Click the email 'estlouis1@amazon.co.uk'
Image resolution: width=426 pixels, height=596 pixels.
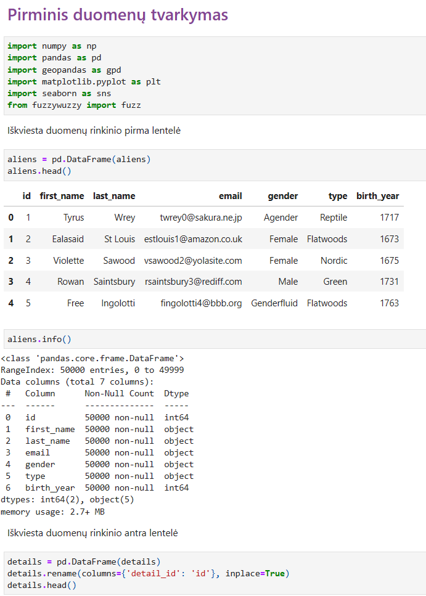(x=193, y=239)
